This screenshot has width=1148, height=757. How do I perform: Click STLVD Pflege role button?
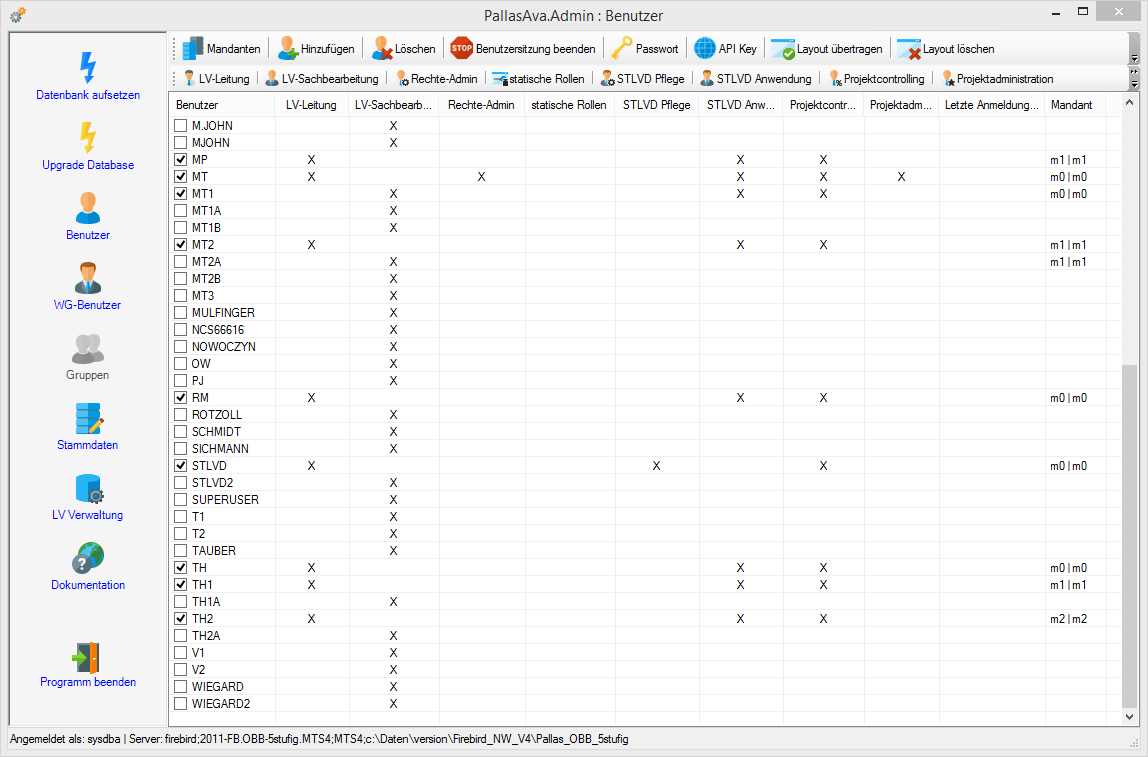(642, 78)
